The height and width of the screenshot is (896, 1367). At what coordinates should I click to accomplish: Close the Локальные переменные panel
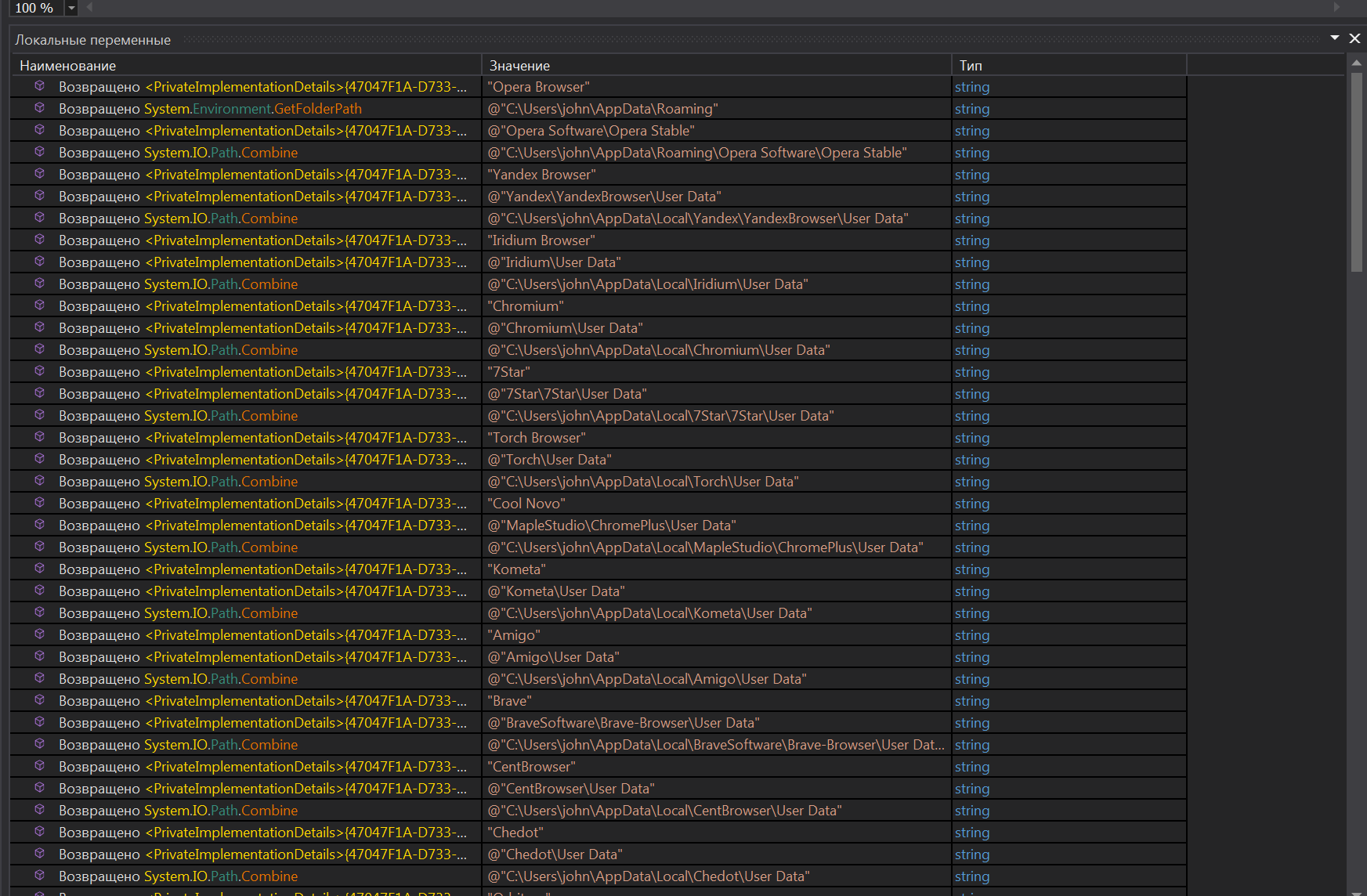(1354, 38)
